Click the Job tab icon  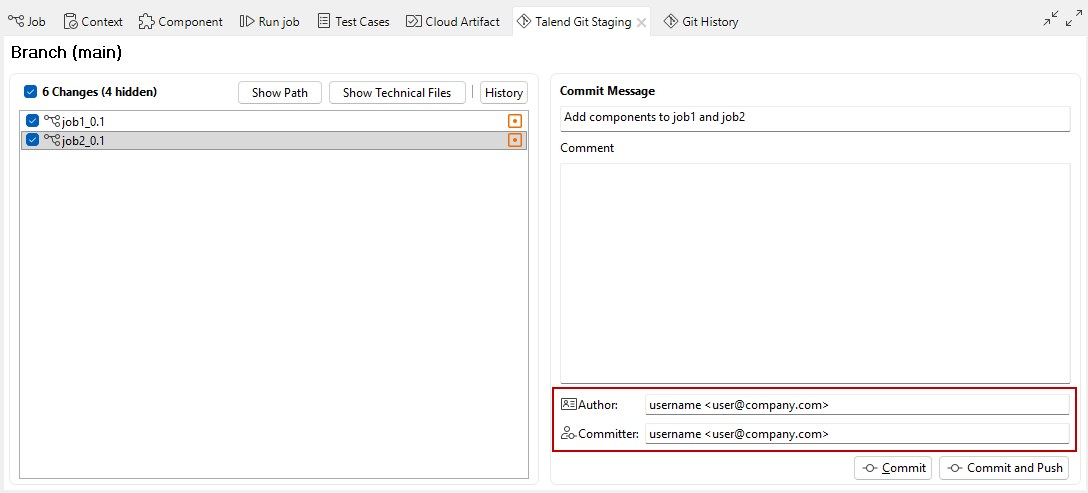pos(16,22)
